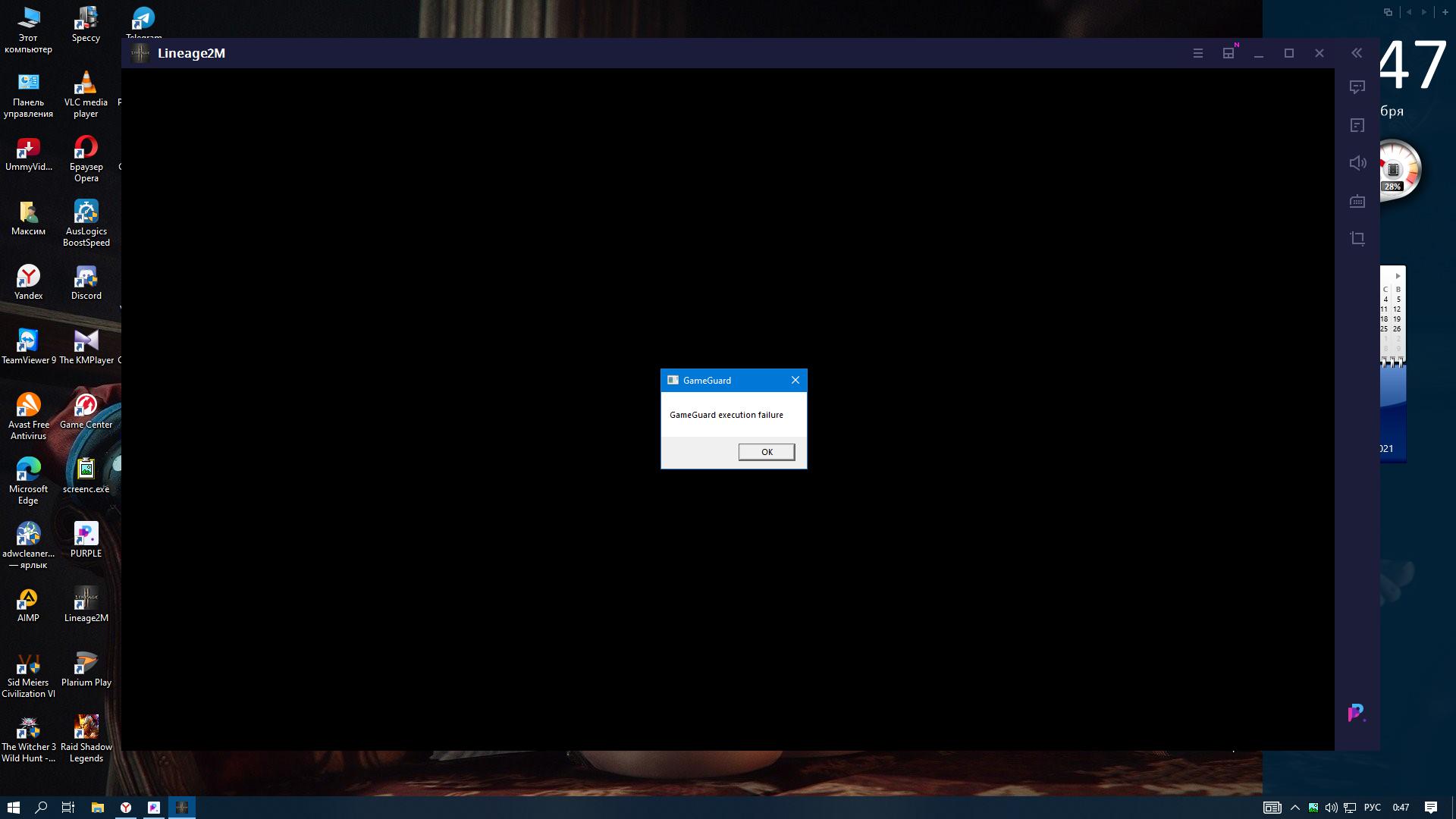Open TeamViewer 9 application

pyautogui.click(x=28, y=343)
